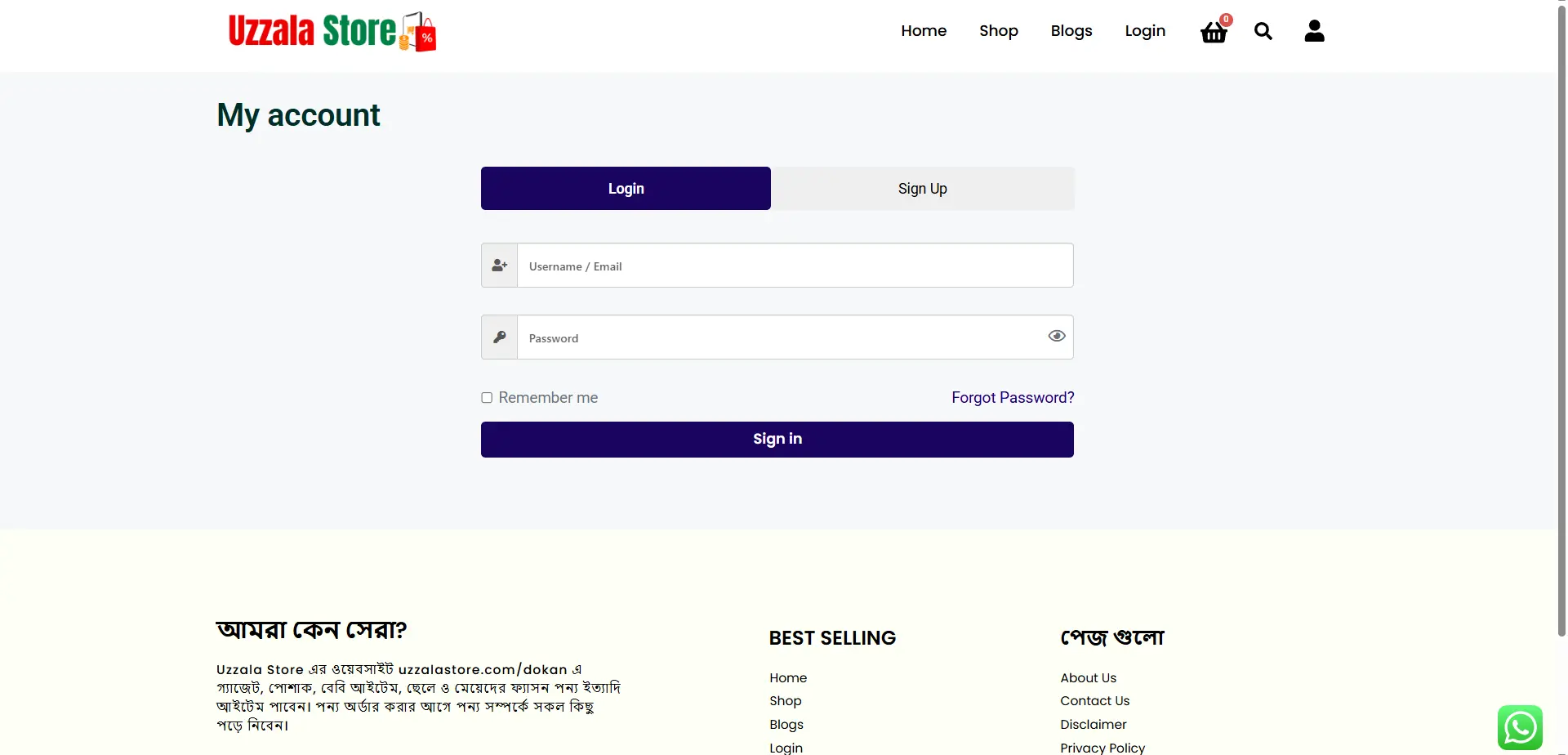Enable the Remember me checkbox
This screenshot has height=755, width=1568.
click(x=487, y=398)
